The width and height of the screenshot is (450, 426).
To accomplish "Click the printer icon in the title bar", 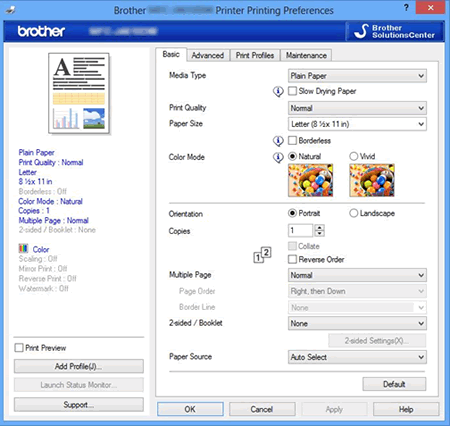I will click(11, 10).
